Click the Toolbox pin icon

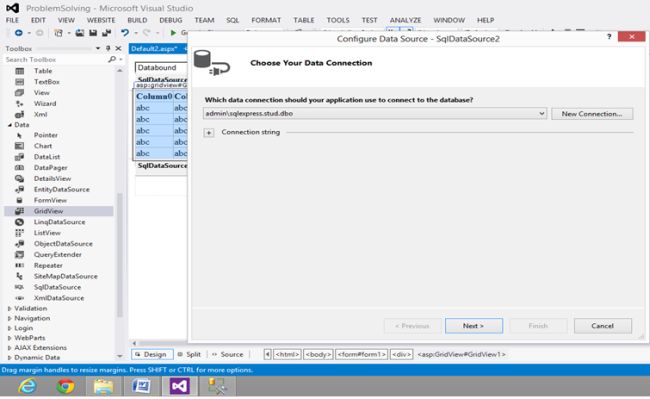tap(108, 48)
